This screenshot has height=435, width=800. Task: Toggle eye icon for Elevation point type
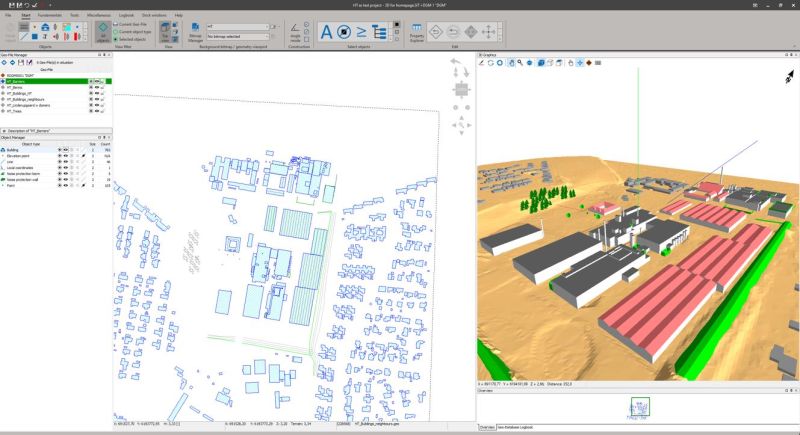[65, 156]
